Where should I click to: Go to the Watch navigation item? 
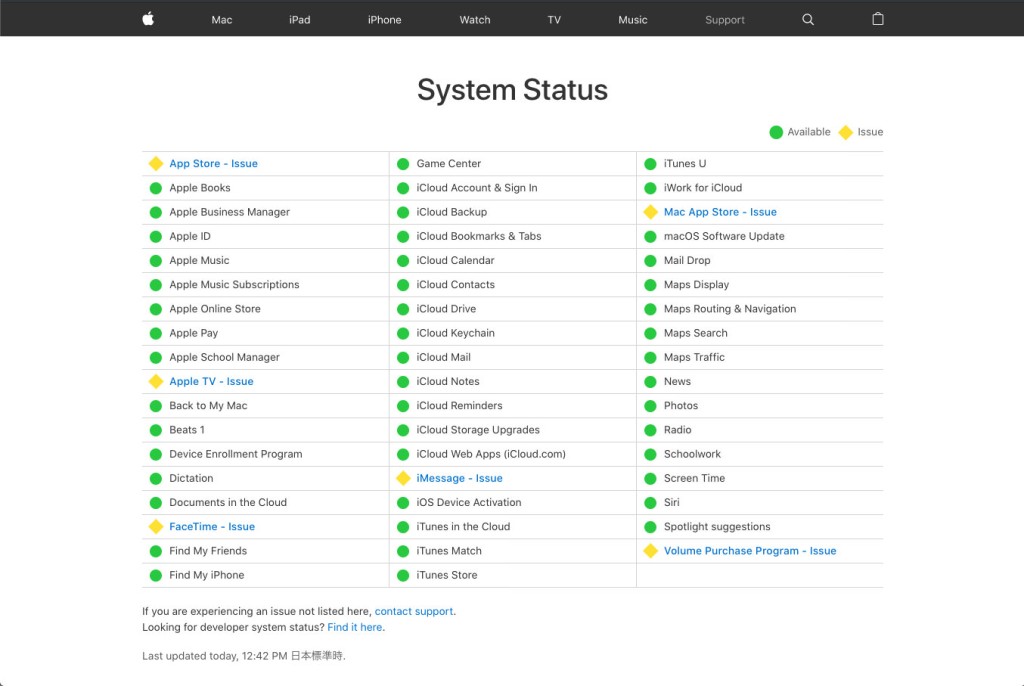(475, 20)
